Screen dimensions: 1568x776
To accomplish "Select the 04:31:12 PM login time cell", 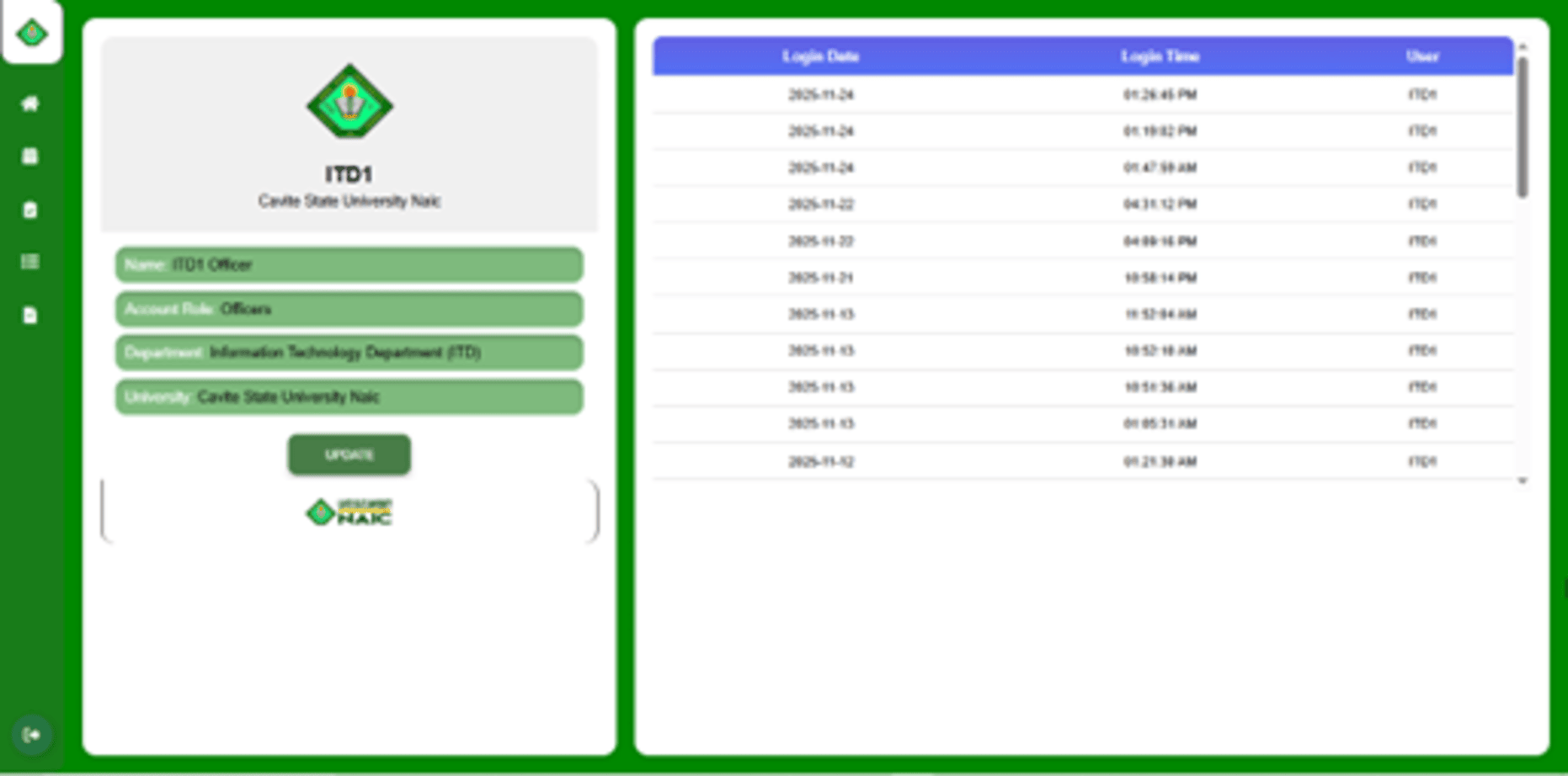I will (1160, 205).
